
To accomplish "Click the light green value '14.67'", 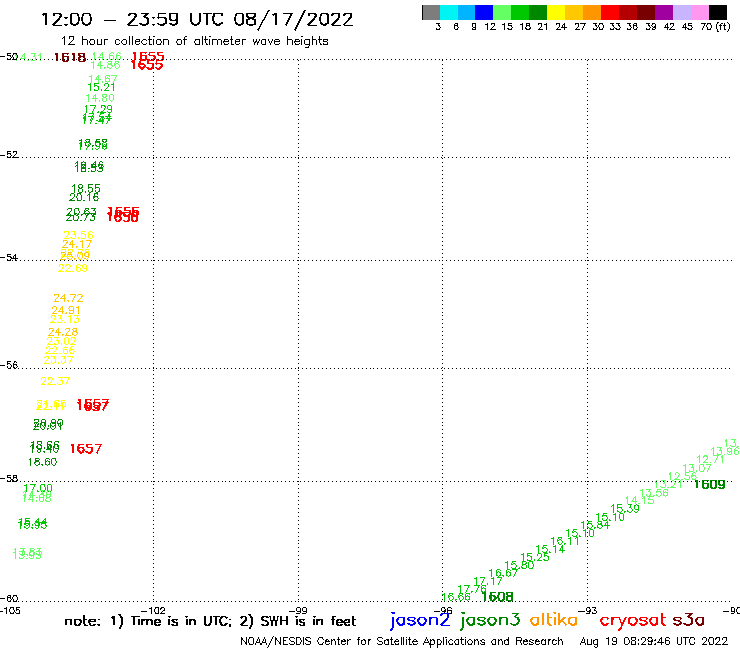I will [x=103, y=79].
